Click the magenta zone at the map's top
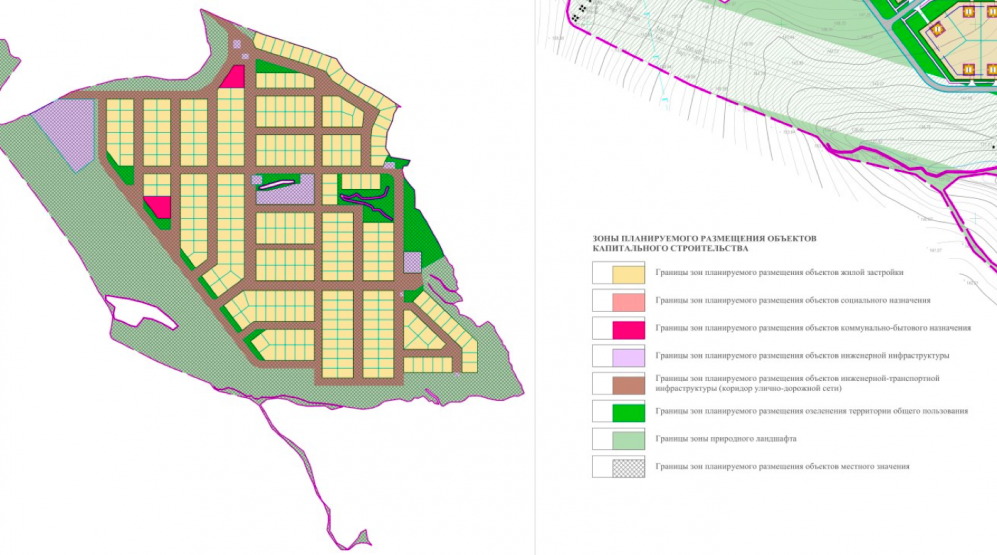This screenshot has width=997, height=555. (234, 78)
